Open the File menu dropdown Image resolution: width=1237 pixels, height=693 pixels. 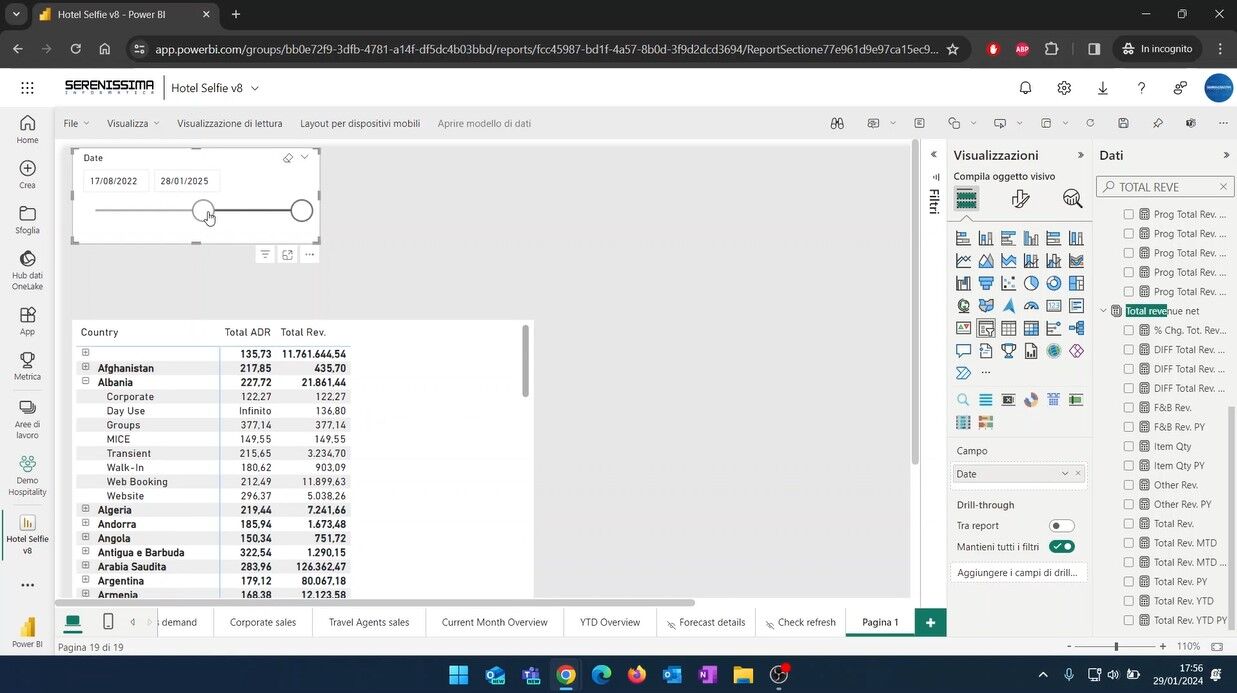click(x=76, y=124)
